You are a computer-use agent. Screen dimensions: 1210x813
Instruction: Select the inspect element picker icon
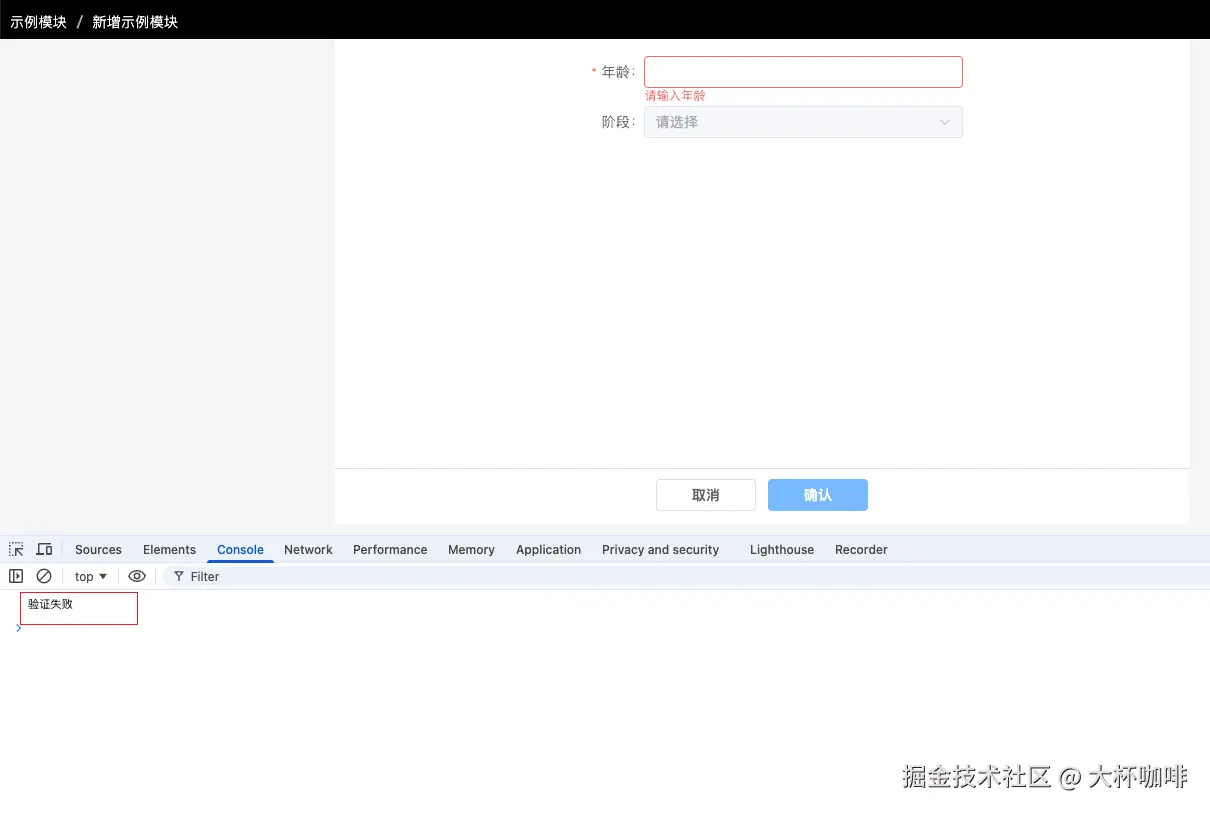16,549
